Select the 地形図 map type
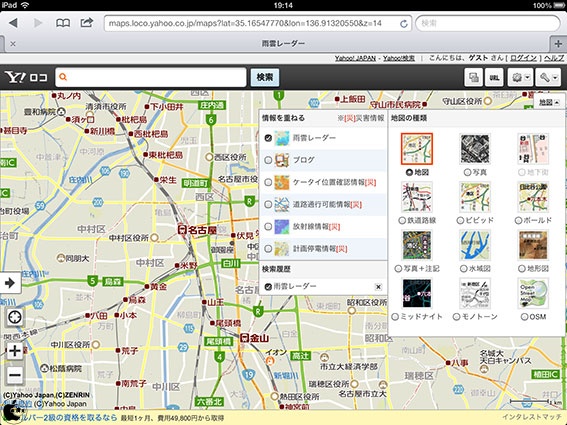Viewport: 567px width, 425px height. (x=522, y=269)
